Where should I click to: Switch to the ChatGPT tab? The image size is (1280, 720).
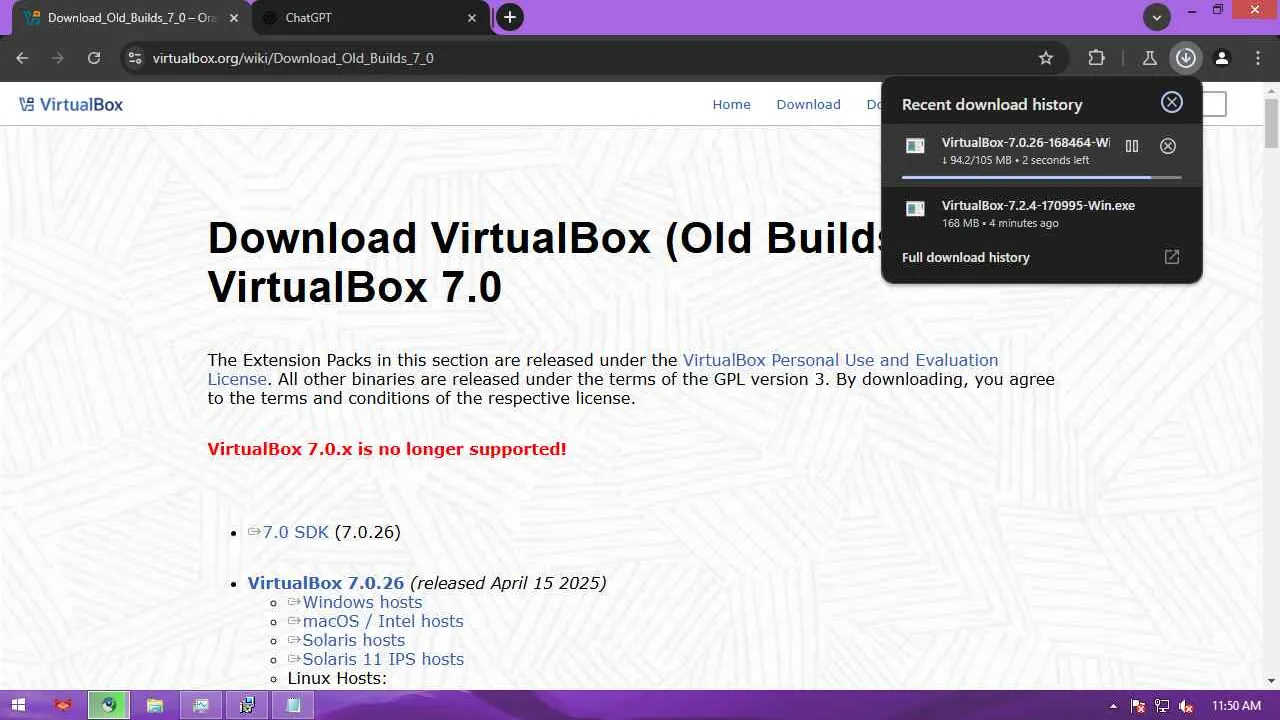coord(369,18)
